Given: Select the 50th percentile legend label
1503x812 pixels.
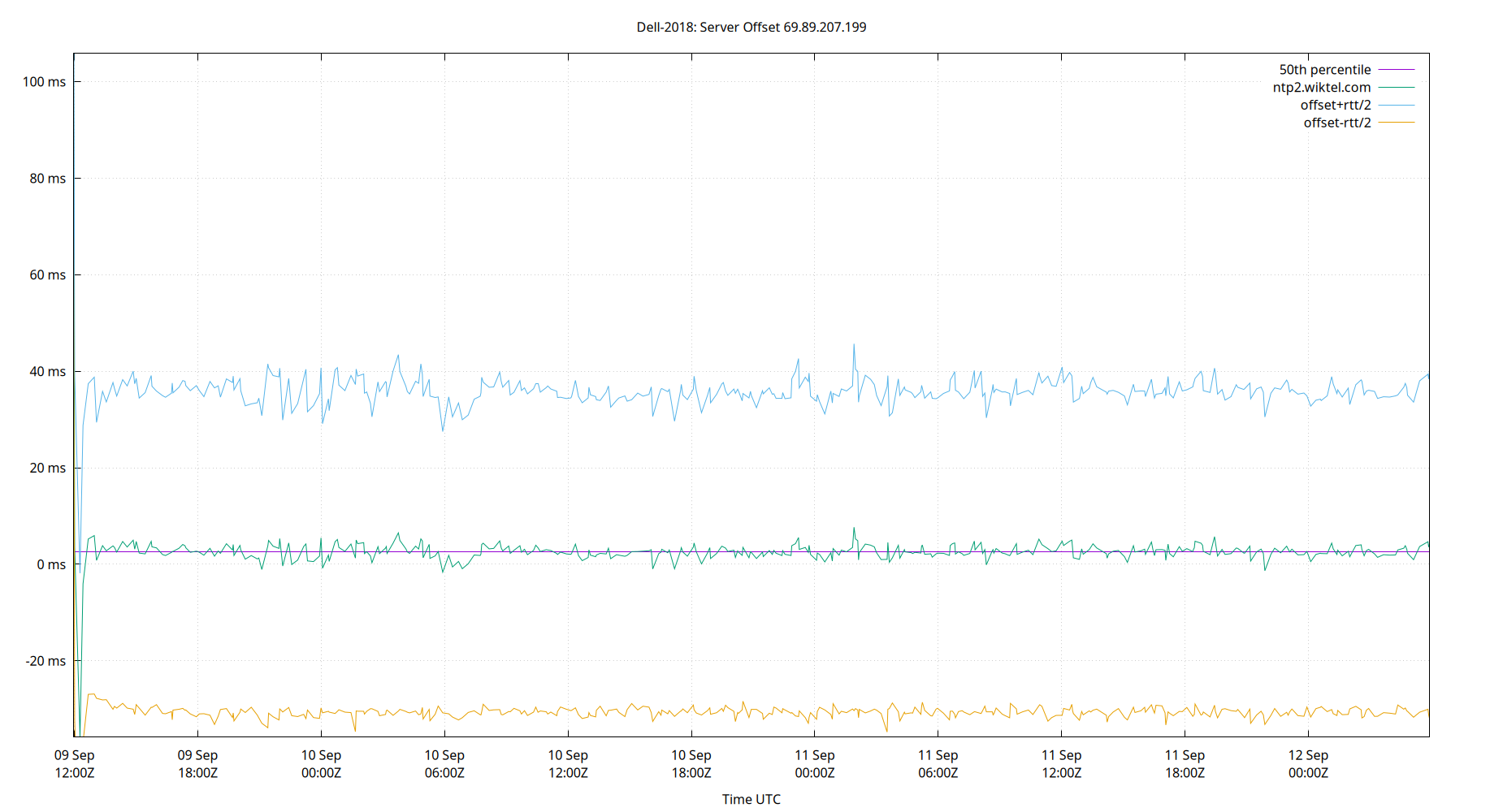Looking at the screenshot, I should [1324, 70].
